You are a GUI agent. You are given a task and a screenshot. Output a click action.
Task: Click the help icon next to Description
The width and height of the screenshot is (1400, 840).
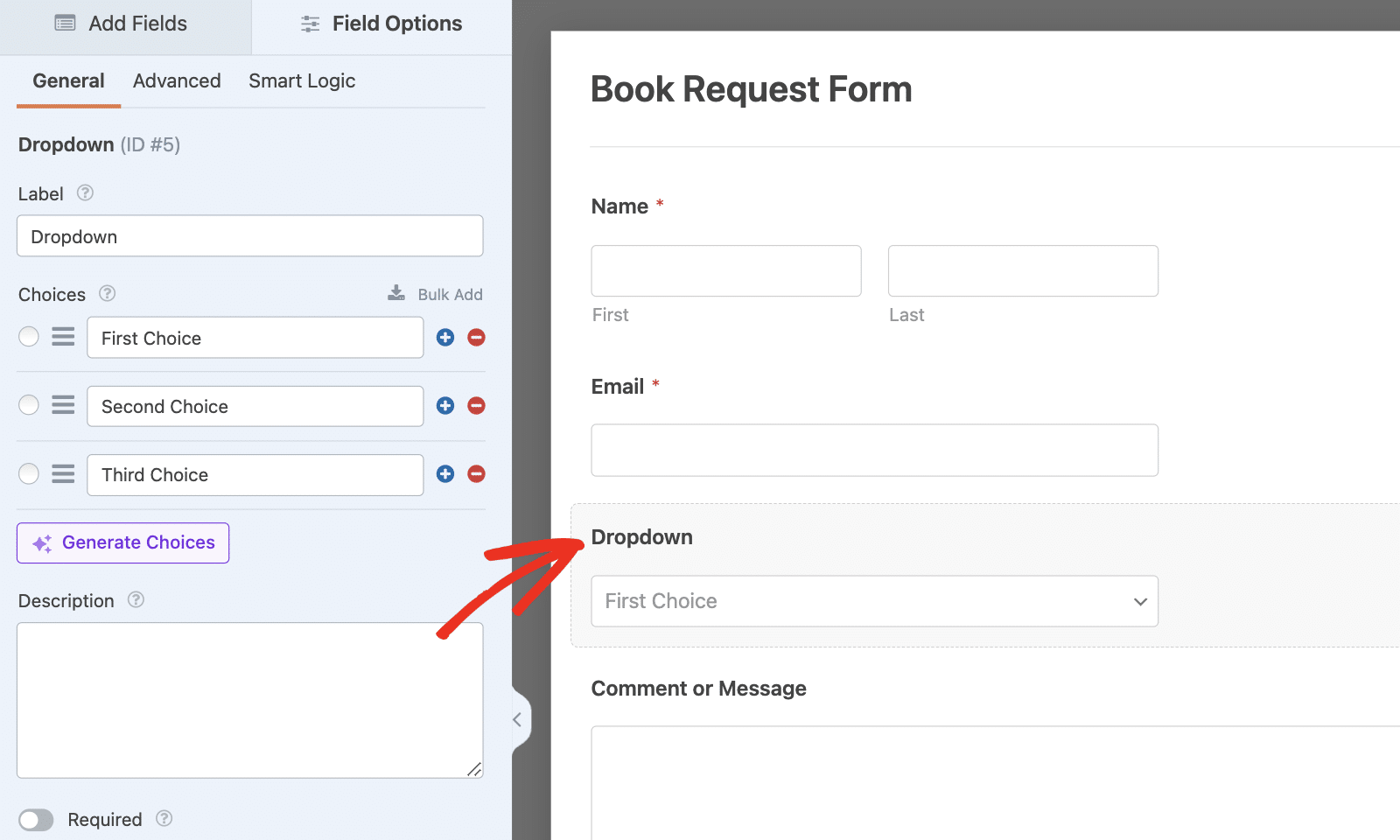(x=136, y=600)
